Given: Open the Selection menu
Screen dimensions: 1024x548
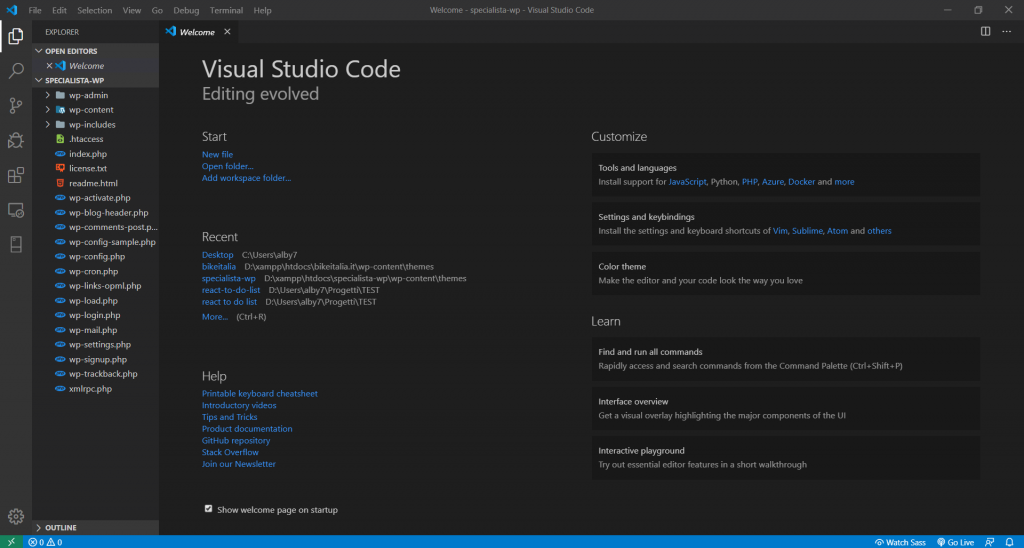Looking at the screenshot, I should pyautogui.click(x=94, y=10).
